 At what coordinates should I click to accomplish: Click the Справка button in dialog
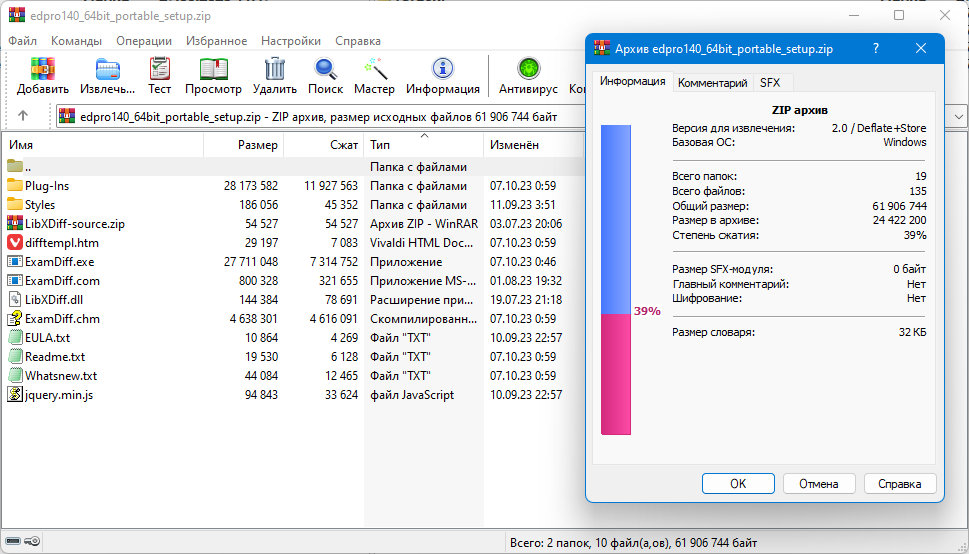point(900,484)
